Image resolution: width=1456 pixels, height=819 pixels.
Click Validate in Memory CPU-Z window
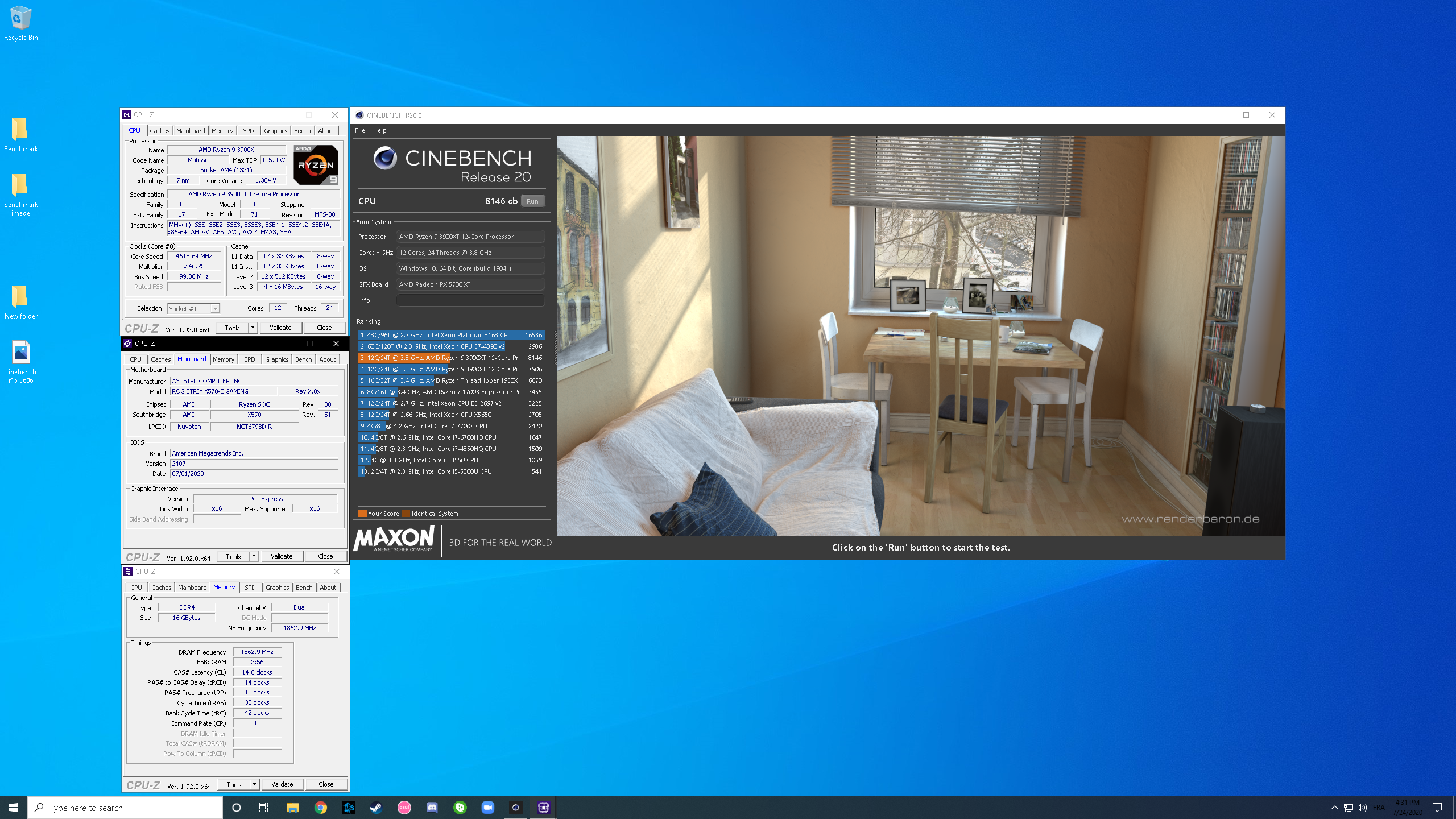[x=282, y=784]
